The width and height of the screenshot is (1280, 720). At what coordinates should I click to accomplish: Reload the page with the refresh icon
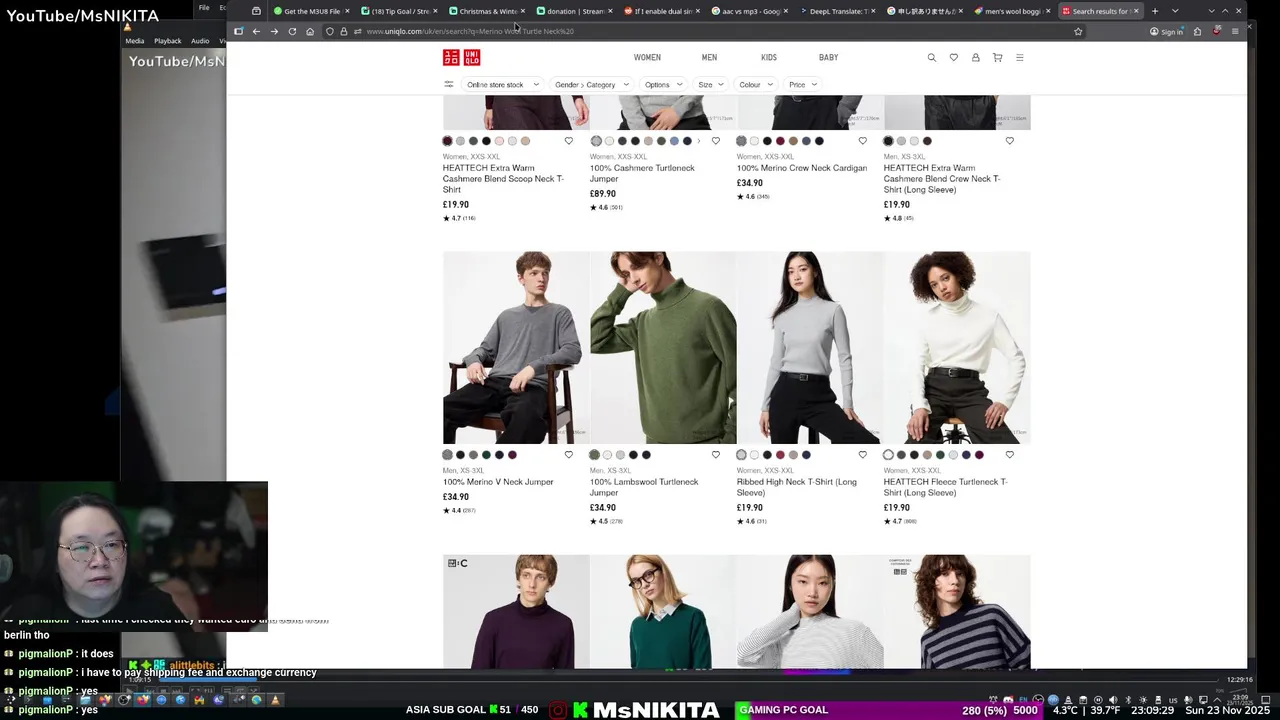[292, 31]
